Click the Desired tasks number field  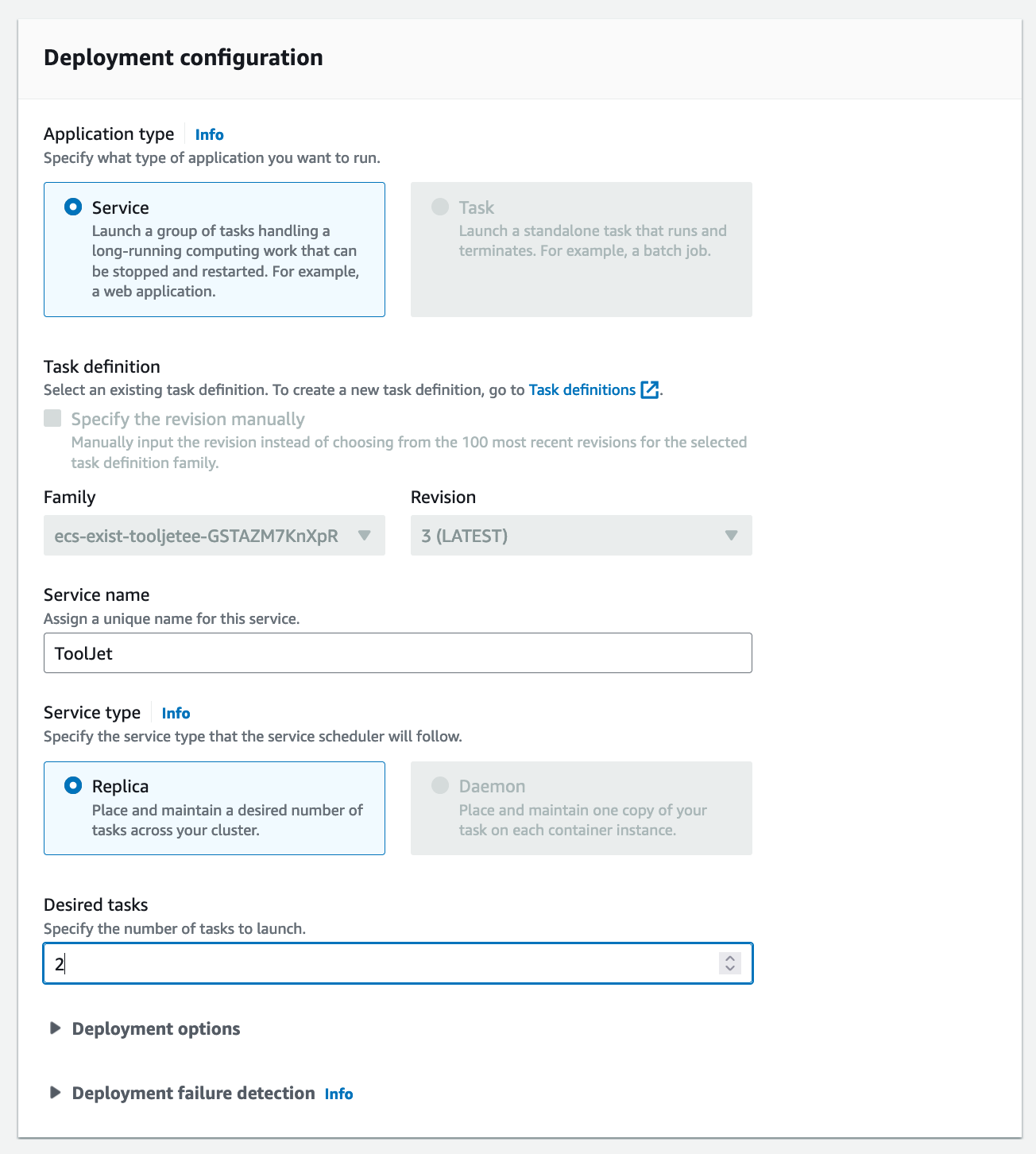pos(381,964)
